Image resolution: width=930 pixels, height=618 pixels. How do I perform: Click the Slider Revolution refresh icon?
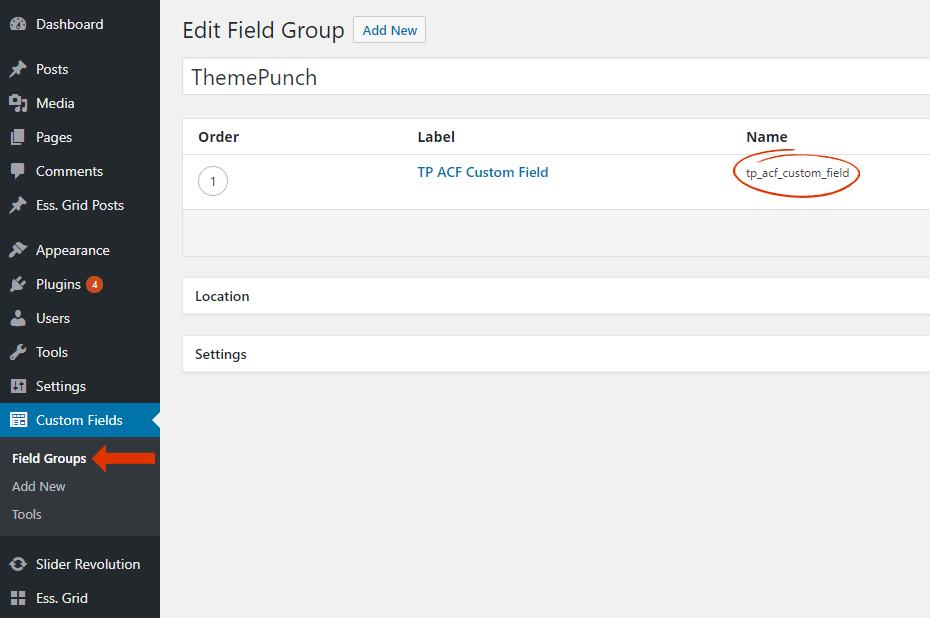[18, 564]
